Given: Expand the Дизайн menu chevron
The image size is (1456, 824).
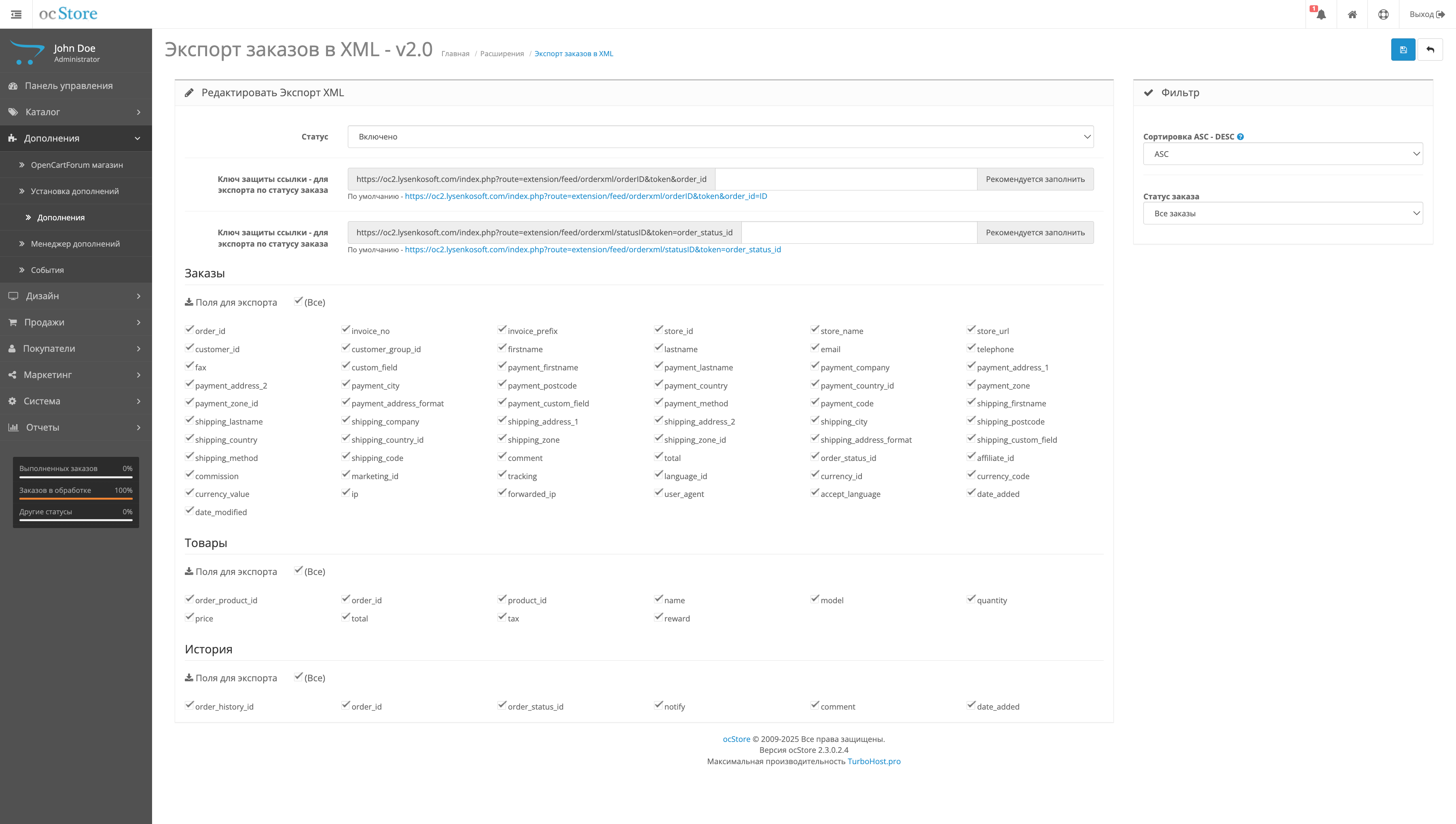Looking at the screenshot, I should pos(139,296).
